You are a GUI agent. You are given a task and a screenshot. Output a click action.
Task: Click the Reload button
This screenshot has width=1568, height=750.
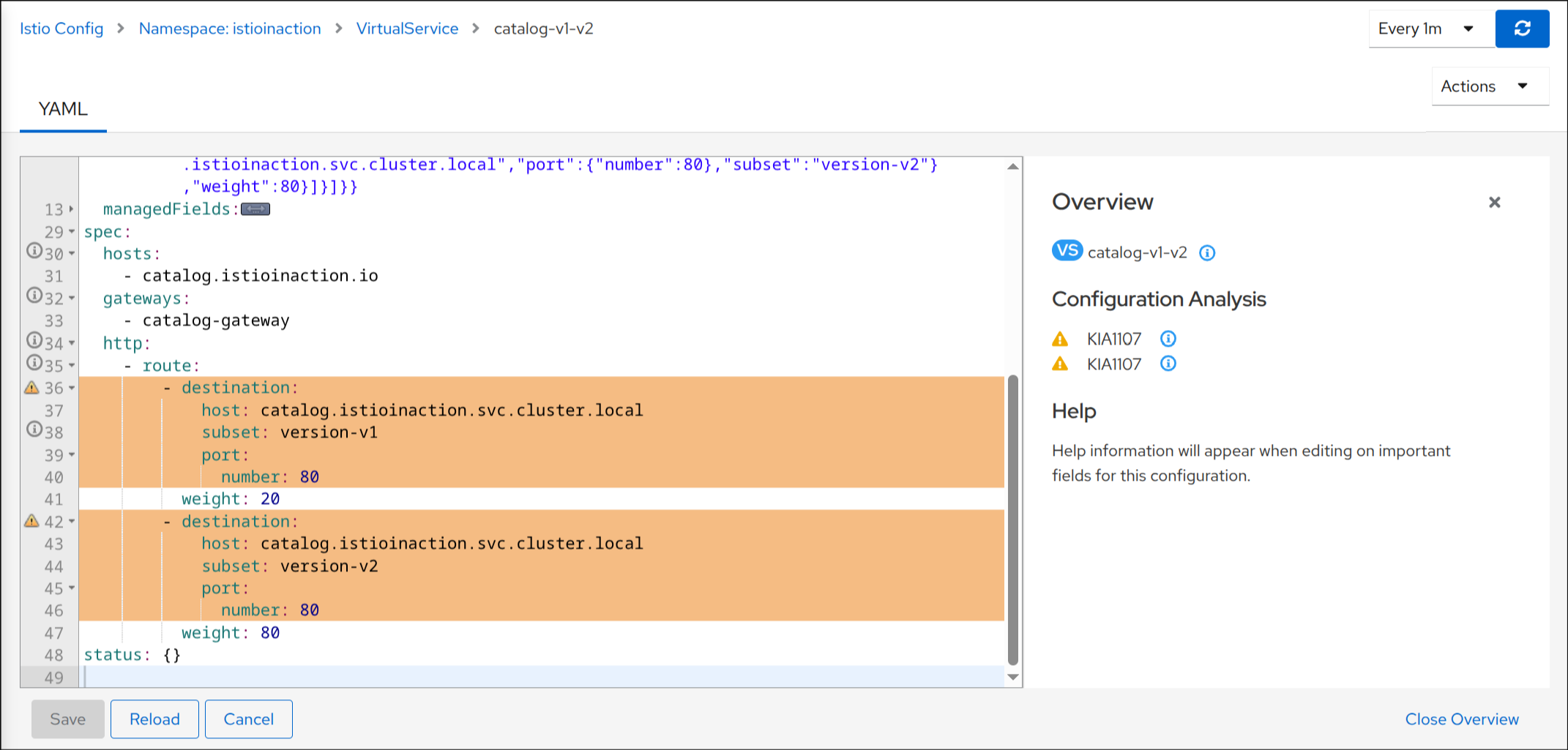[x=154, y=719]
